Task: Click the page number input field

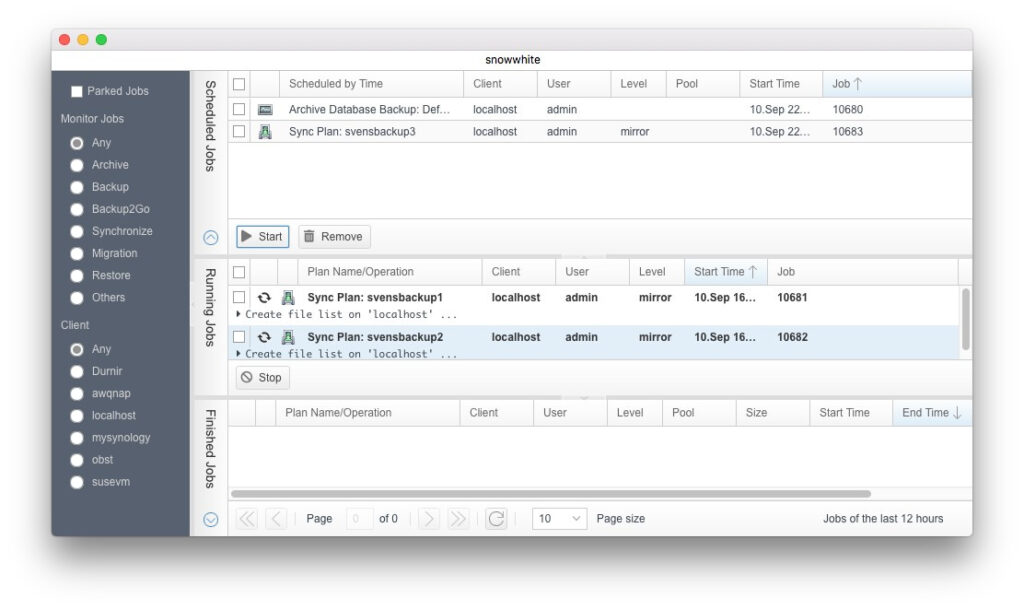Action: coord(359,519)
